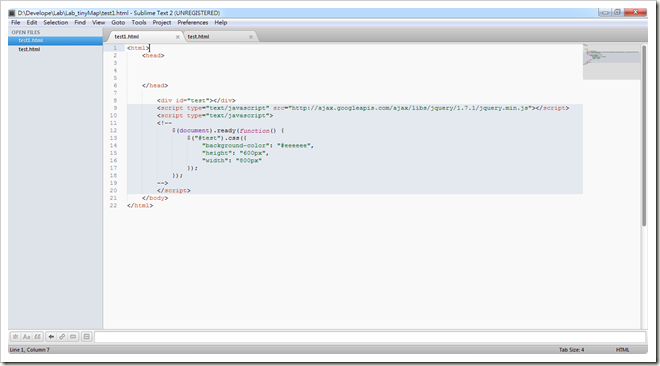Minimize the Sublime Text window
Image resolution: width=660 pixels, height=366 pixels.
pyautogui.click(x=604, y=12)
